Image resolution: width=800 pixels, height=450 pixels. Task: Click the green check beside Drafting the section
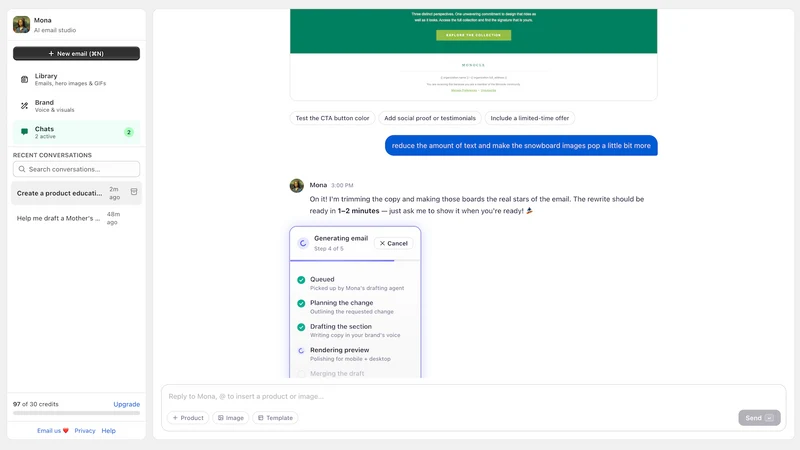click(301, 327)
